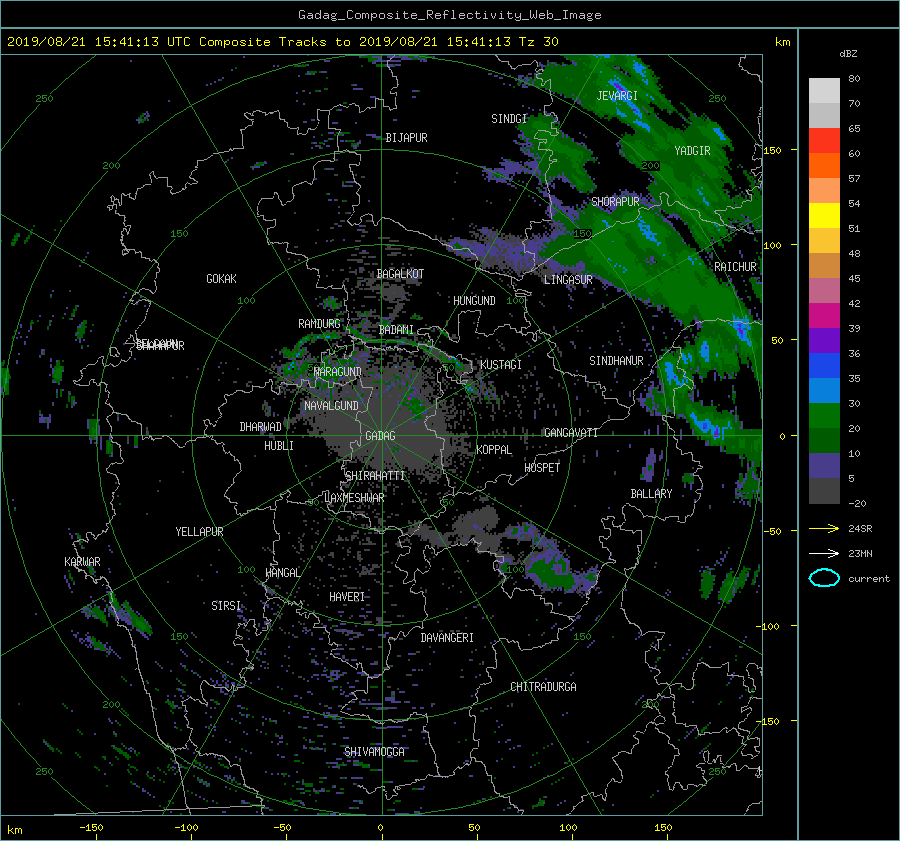Click the km label above the dBZ legend
The width and height of the screenshot is (900, 841).
(x=782, y=42)
